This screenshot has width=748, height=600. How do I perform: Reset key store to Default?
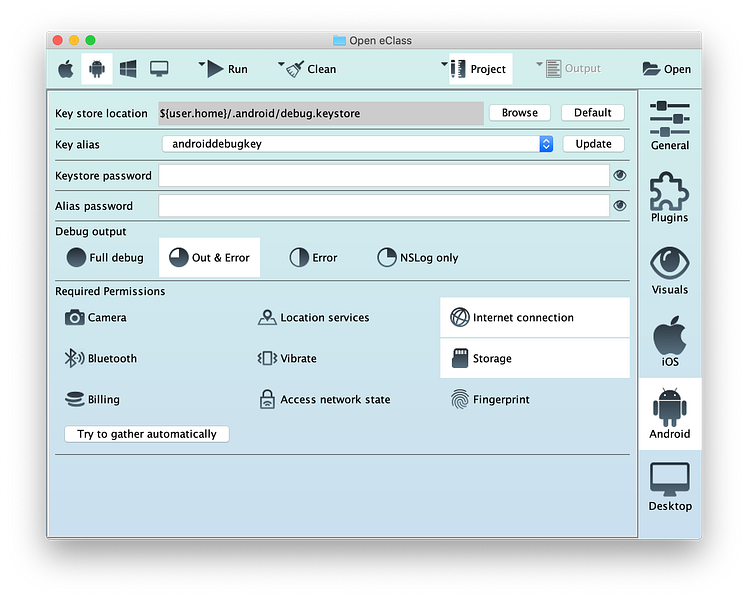coord(592,113)
